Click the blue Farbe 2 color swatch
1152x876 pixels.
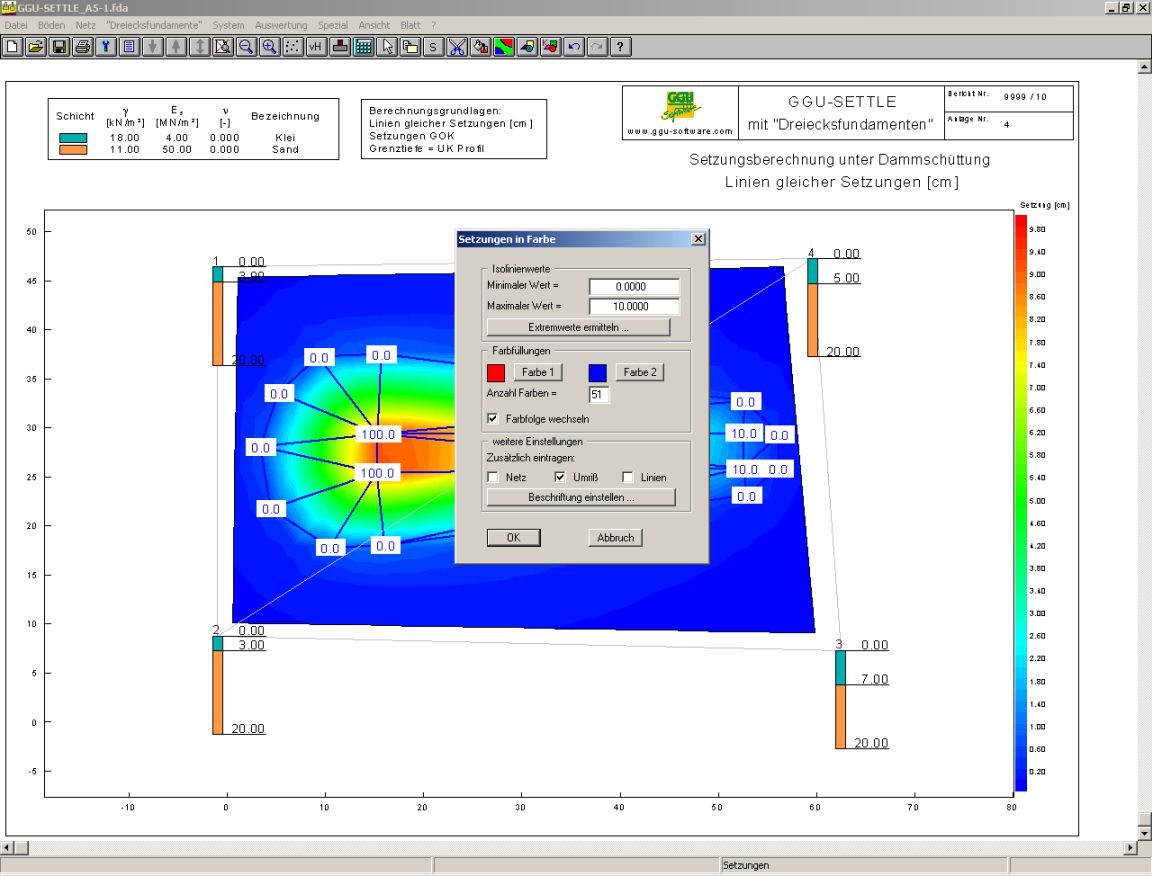pyautogui.click(x=598, y=373)
